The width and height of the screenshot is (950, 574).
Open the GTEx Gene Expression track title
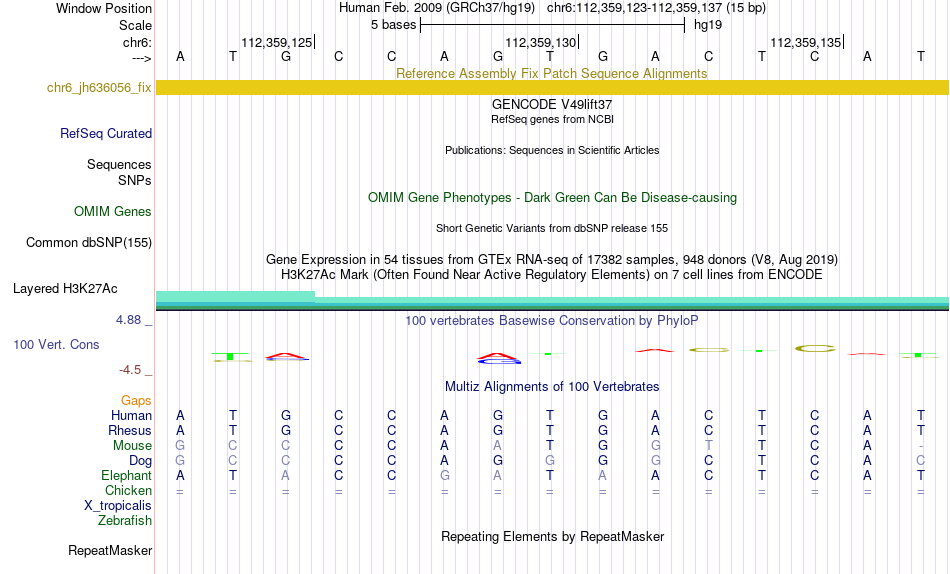click(552, 259)
